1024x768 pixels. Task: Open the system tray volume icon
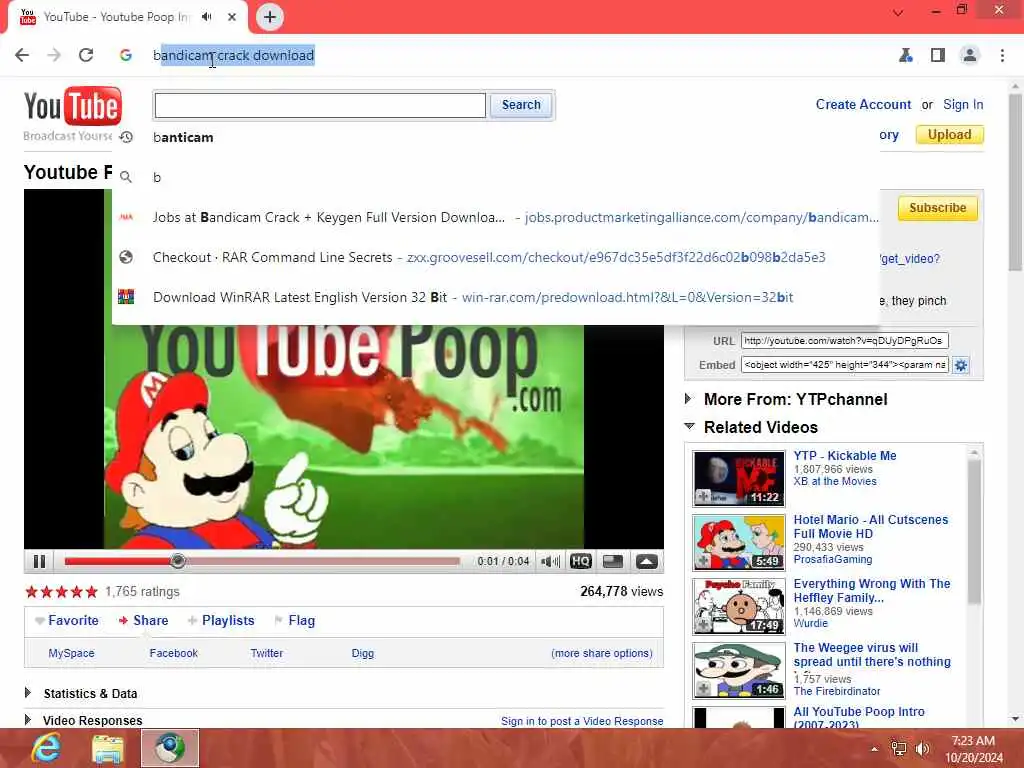click(922, 749)
